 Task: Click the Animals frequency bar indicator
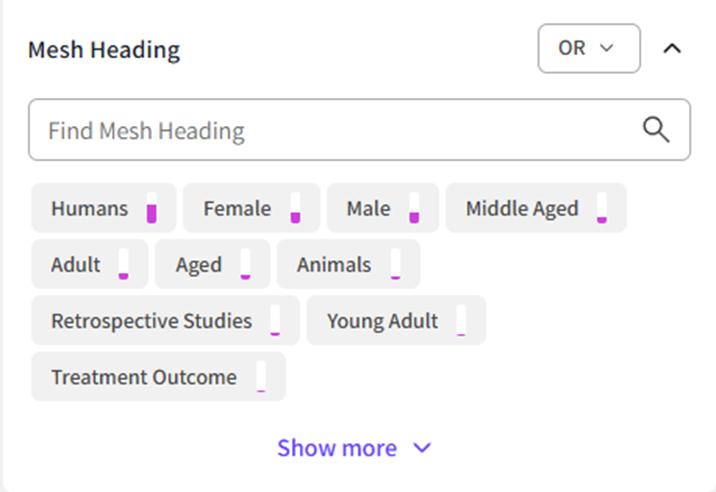pos(395,265)
